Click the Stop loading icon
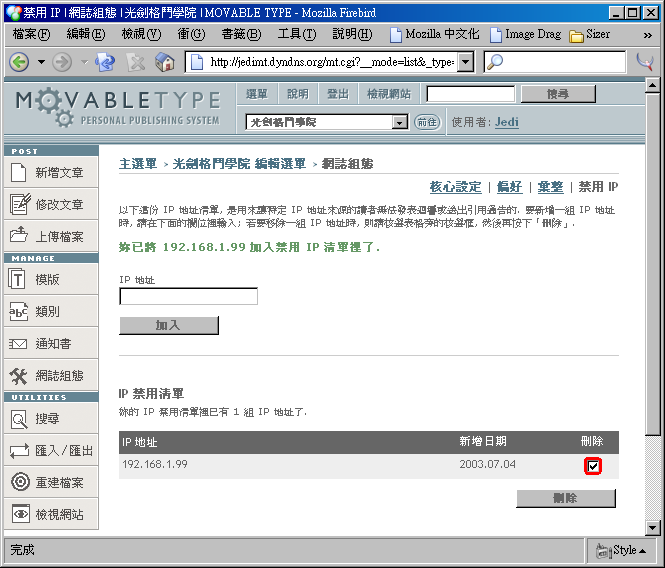This screenshot has width=665, height=568. (135, 62)
